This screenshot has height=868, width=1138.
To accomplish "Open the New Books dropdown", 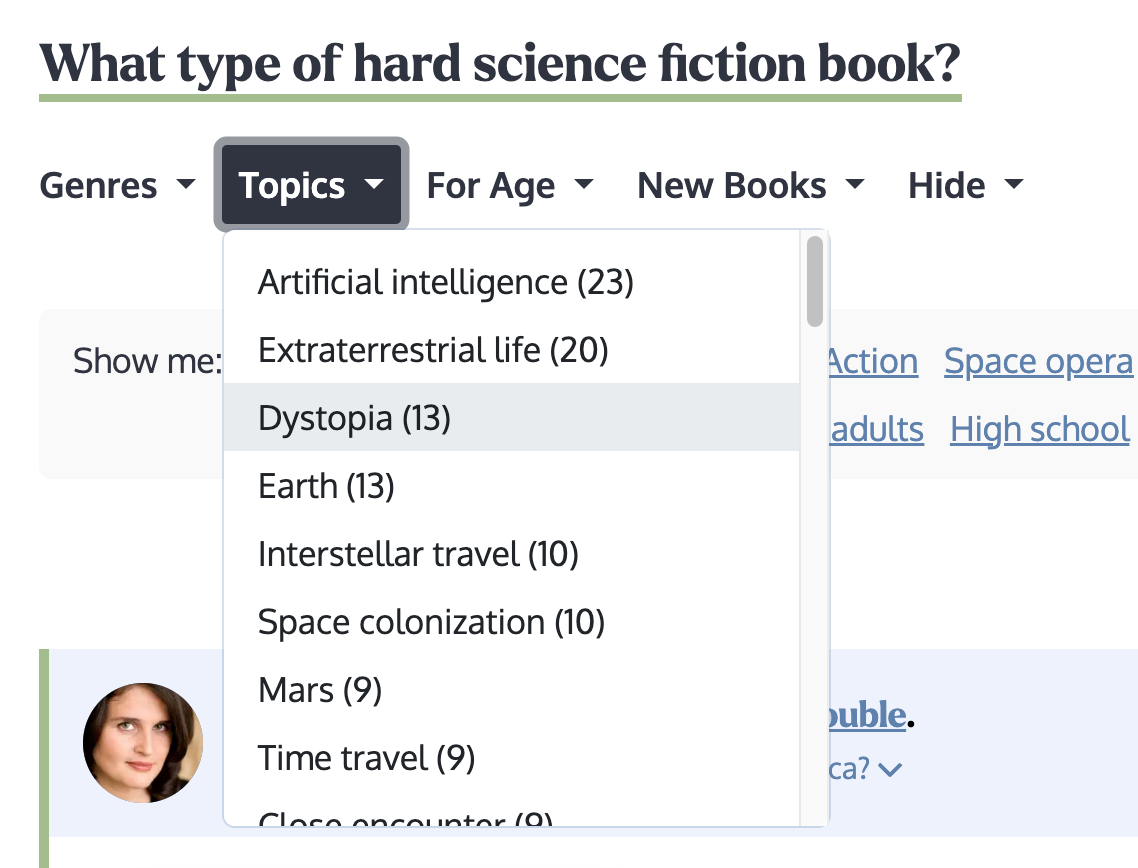I will click(750, 186).
